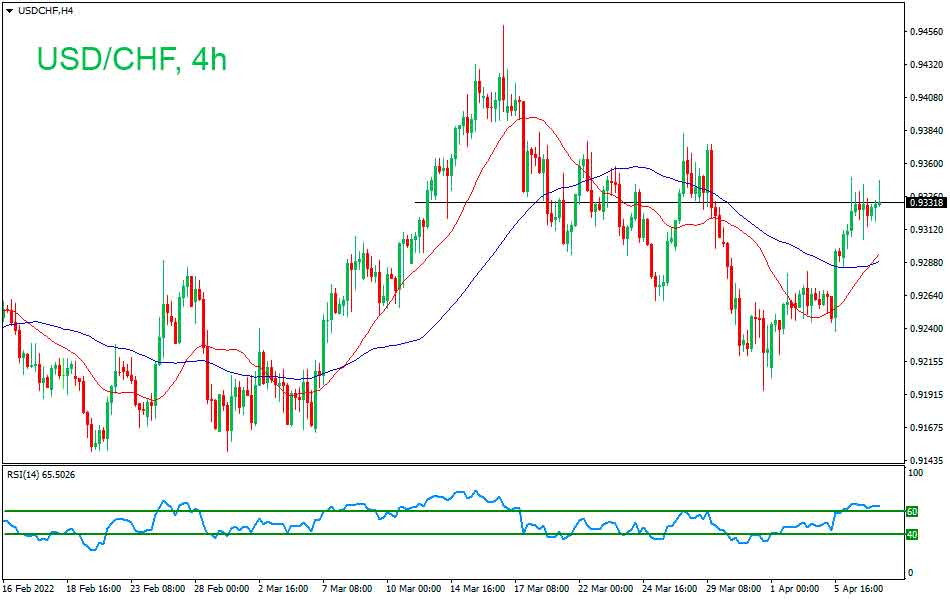Select the USD/CHF, 4h title text
Screen dimensions: 950x600
[x=128, y=58]
